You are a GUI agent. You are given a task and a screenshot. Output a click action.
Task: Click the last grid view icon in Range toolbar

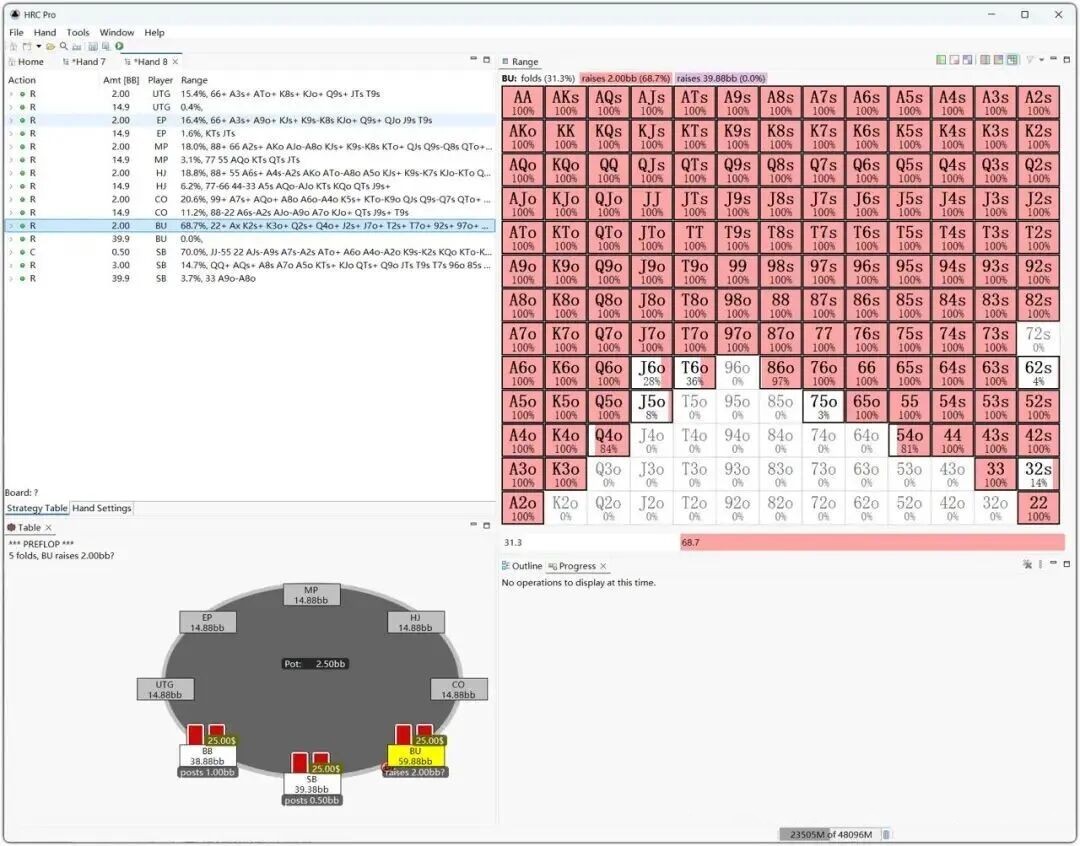[1013, 61]
